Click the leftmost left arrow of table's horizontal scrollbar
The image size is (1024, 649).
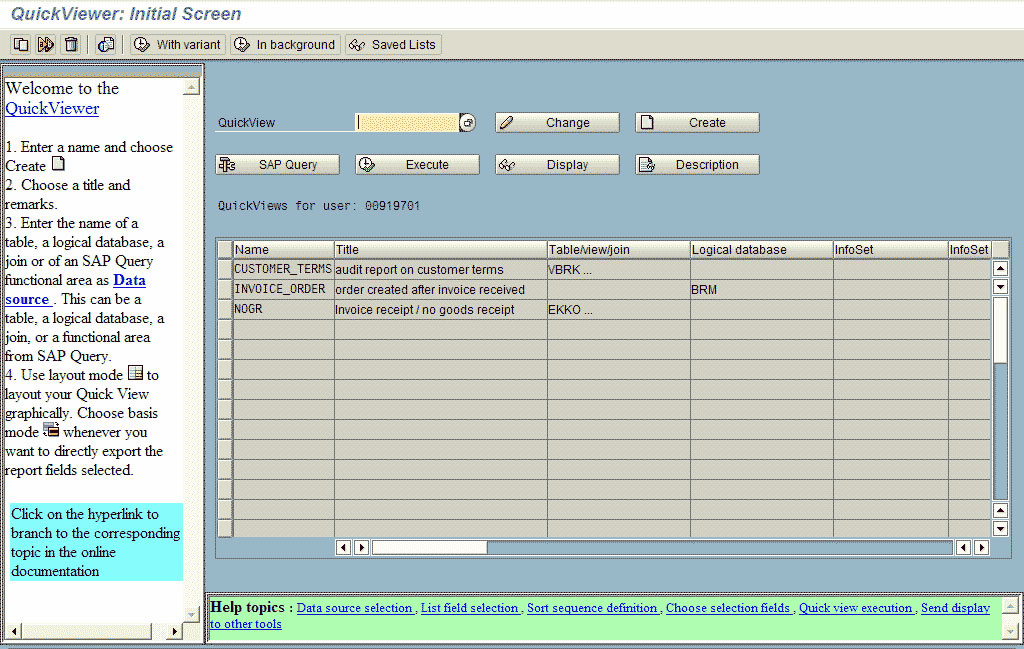pos(343,547)
